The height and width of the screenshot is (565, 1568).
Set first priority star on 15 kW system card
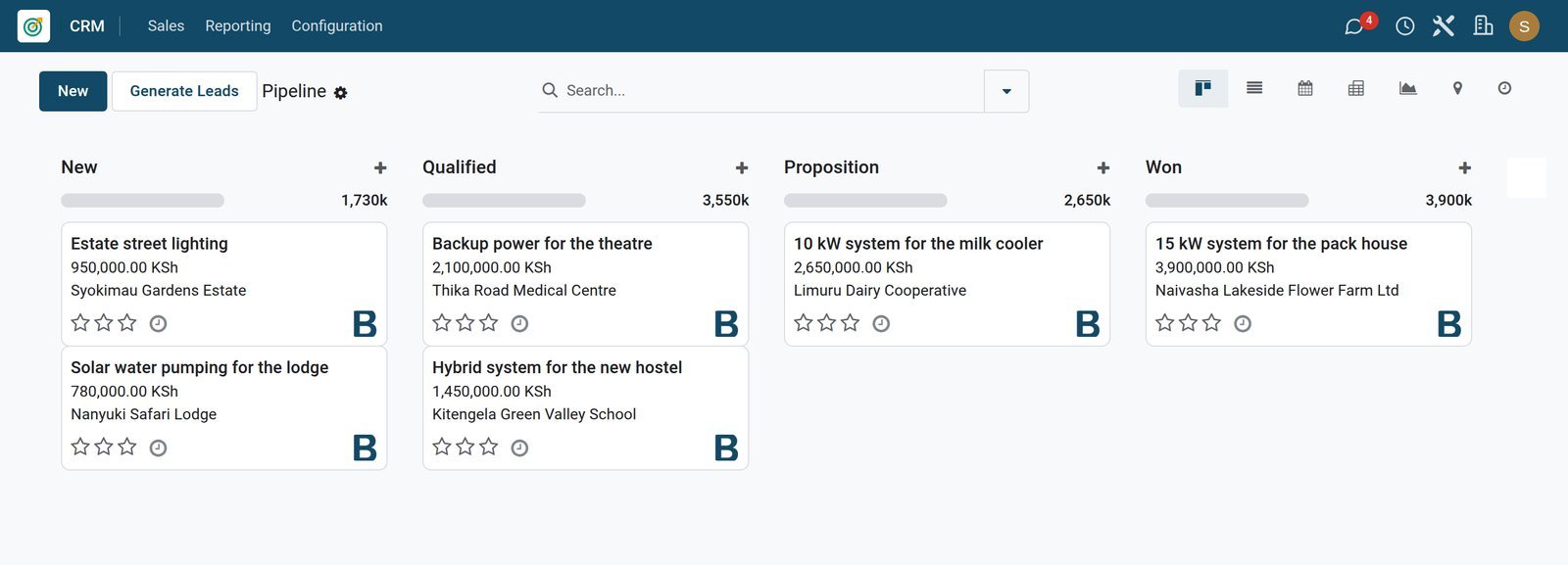tap(1165, 323)
